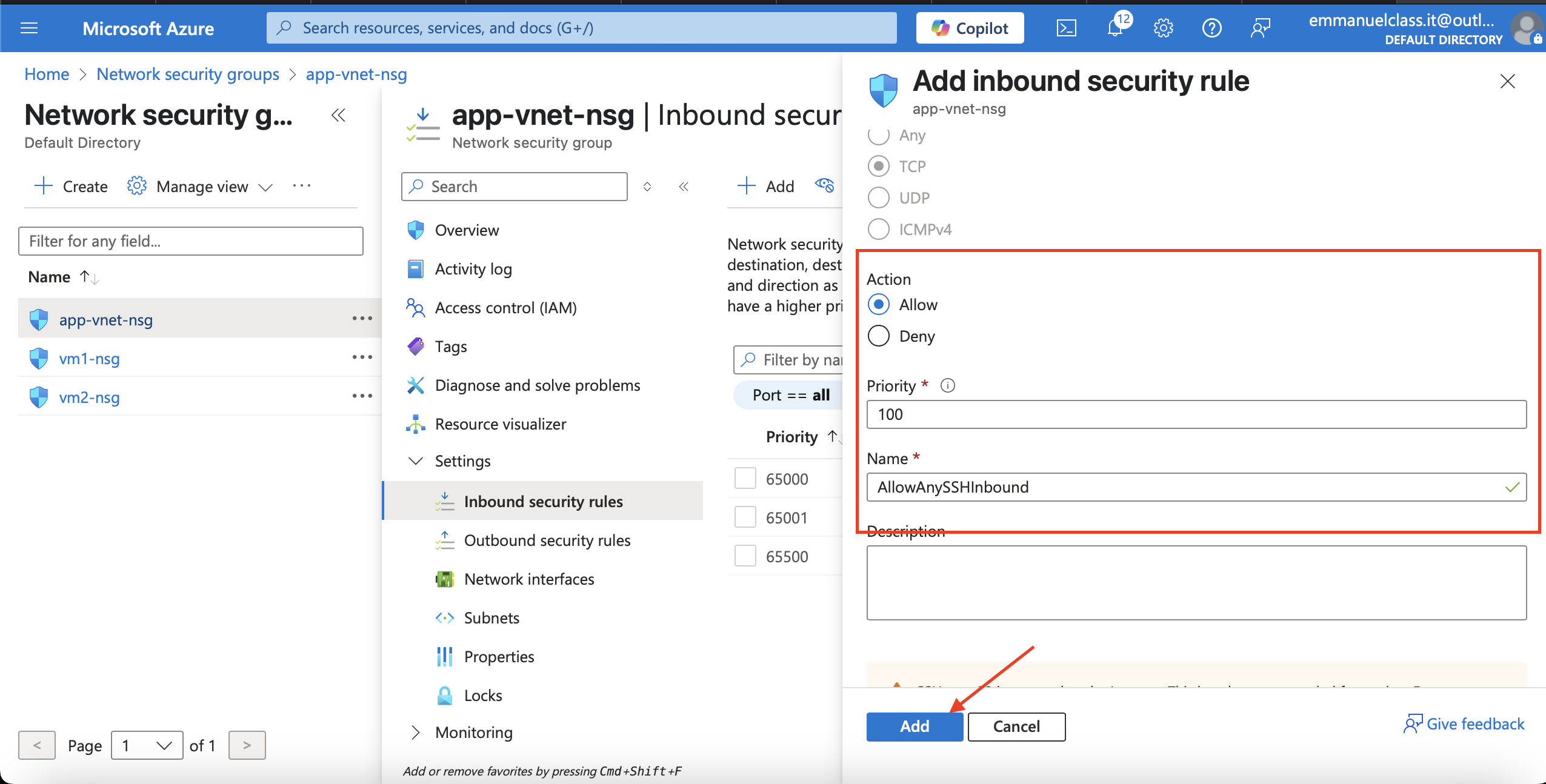This screenshot has width=1546, height=784.
Task: Open the Tags menu item
Action: pos(451,347)
